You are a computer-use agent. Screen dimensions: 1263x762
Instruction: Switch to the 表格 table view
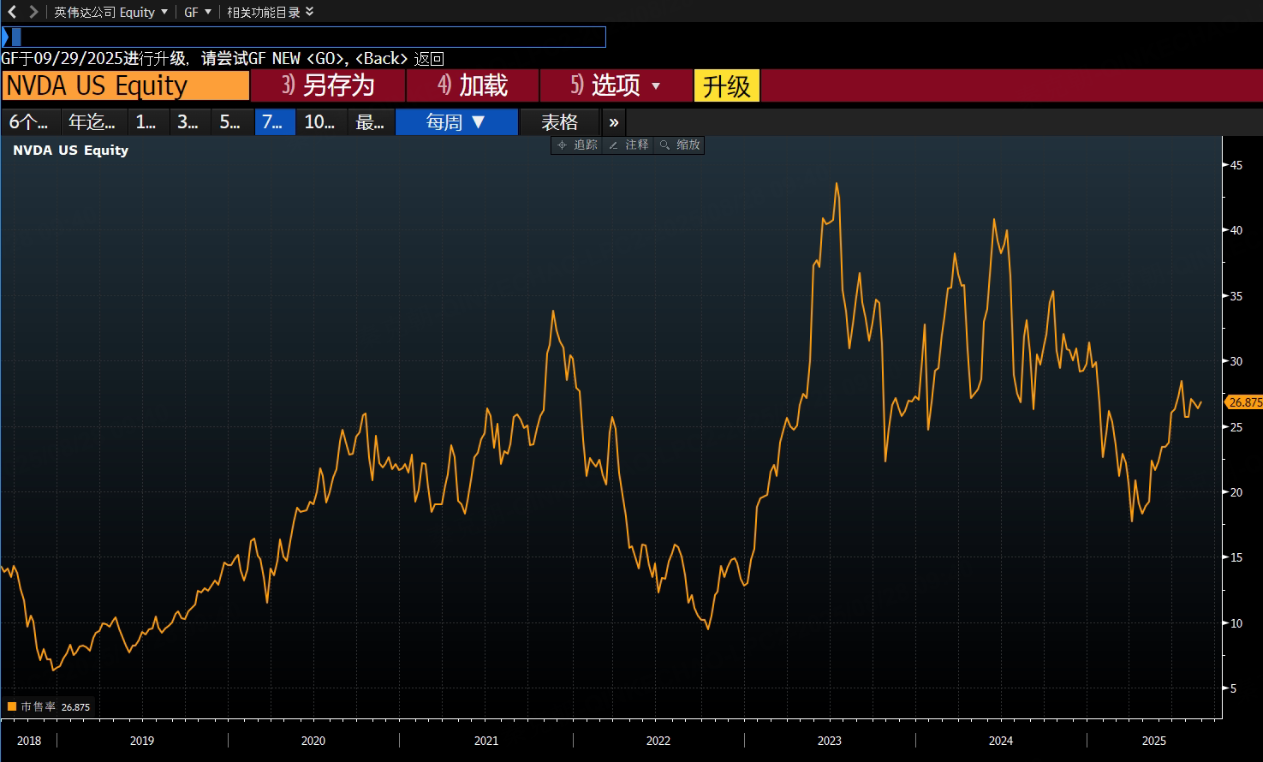click(x=560, y=122)
